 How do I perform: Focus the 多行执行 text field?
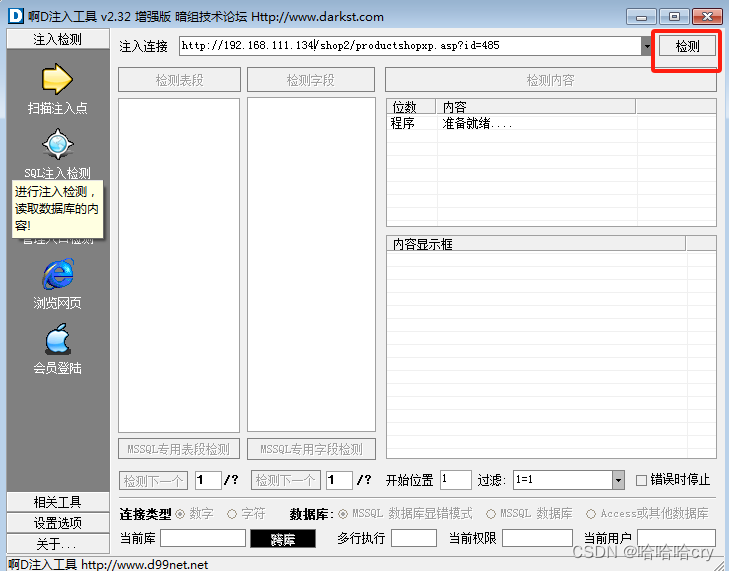(414, 538)
